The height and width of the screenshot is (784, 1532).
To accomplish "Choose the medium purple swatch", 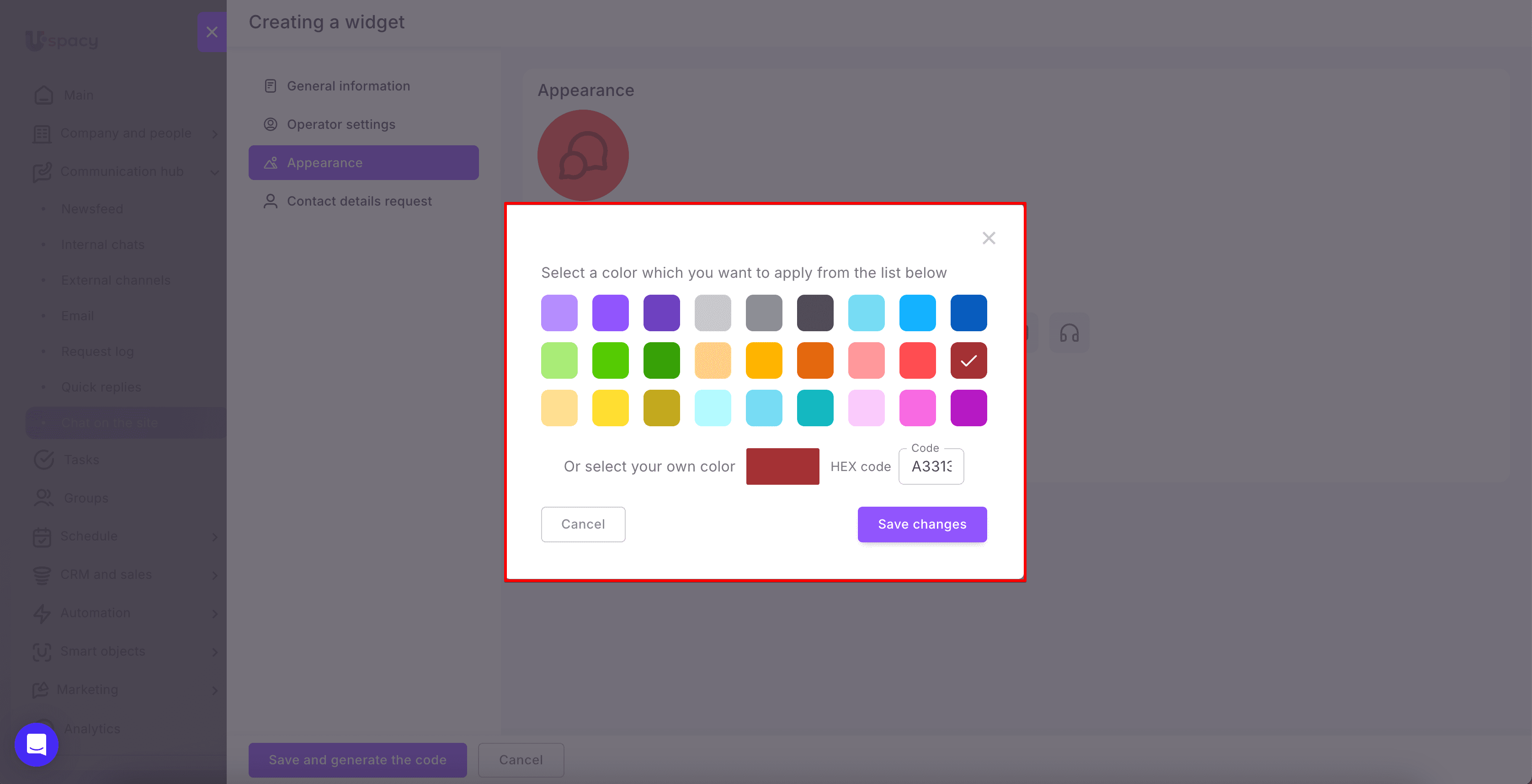I will (610, 313).
